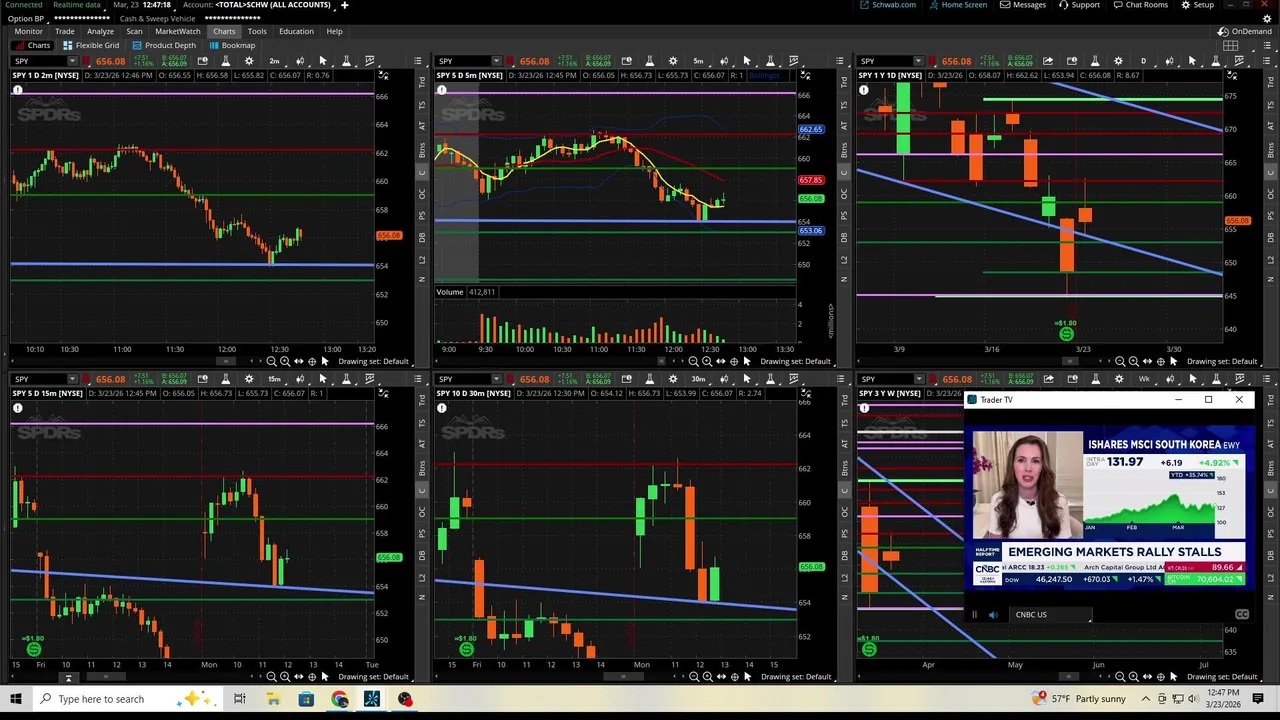Open the Trade tab
The width and height of the screenshot is (1280, 720).
coord(64,31)
